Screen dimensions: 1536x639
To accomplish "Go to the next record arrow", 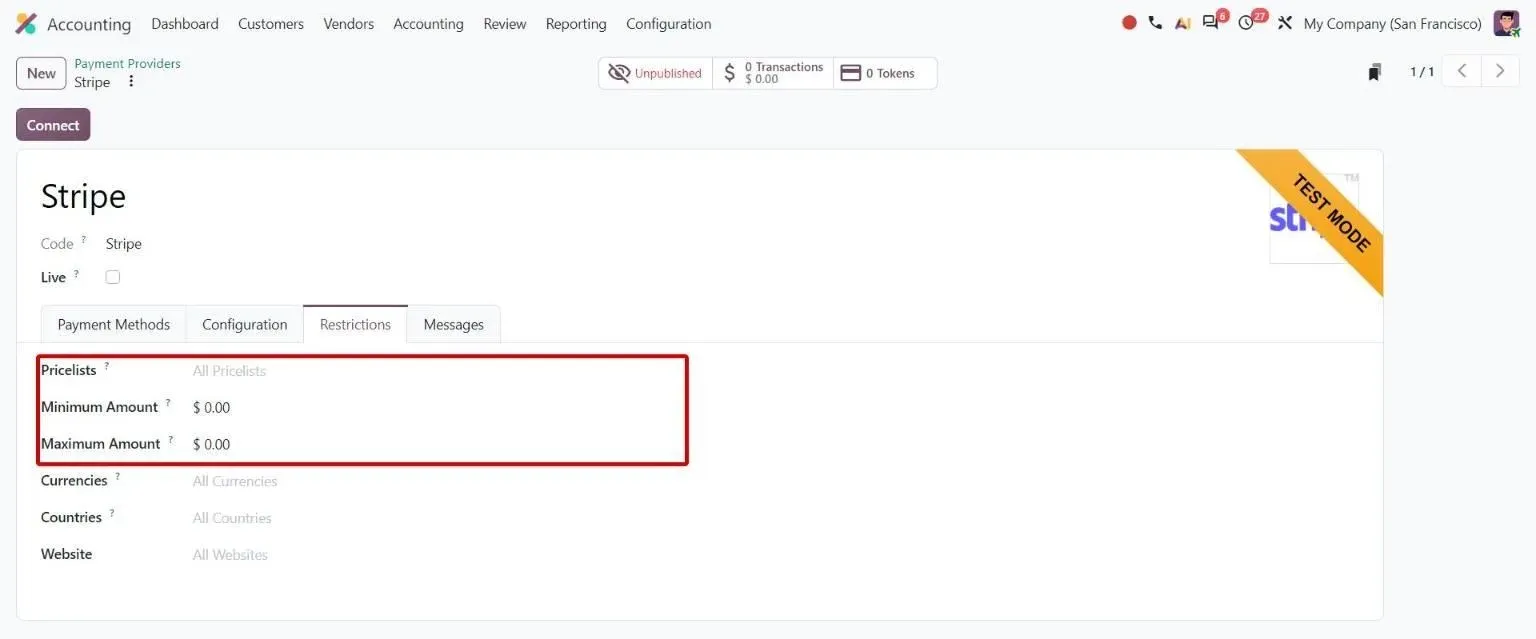I will point(1500,71).
